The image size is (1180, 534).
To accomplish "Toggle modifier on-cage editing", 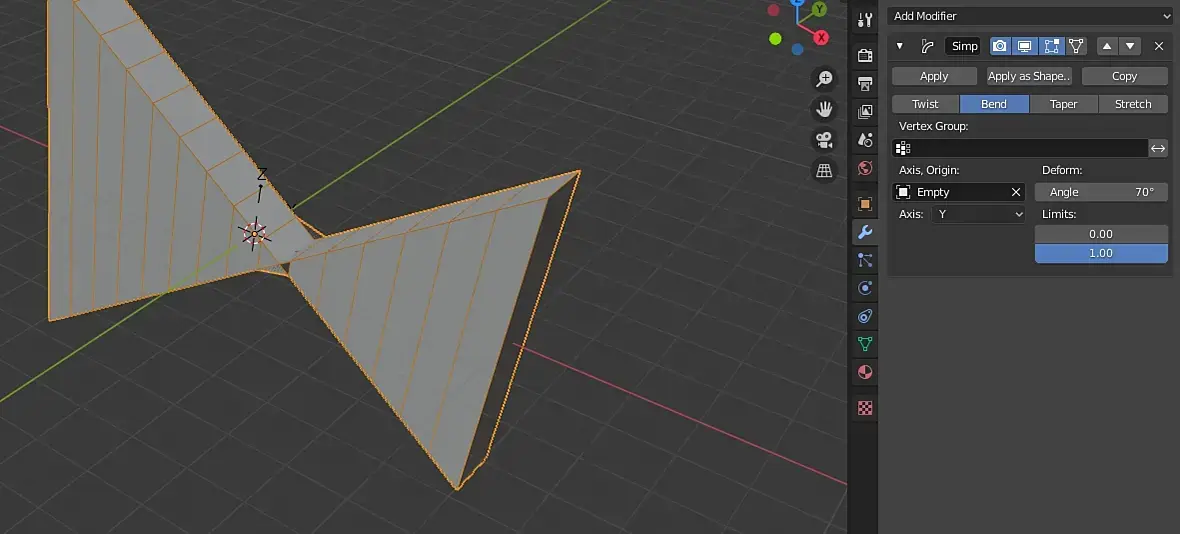I will [x=1076, y=46].
